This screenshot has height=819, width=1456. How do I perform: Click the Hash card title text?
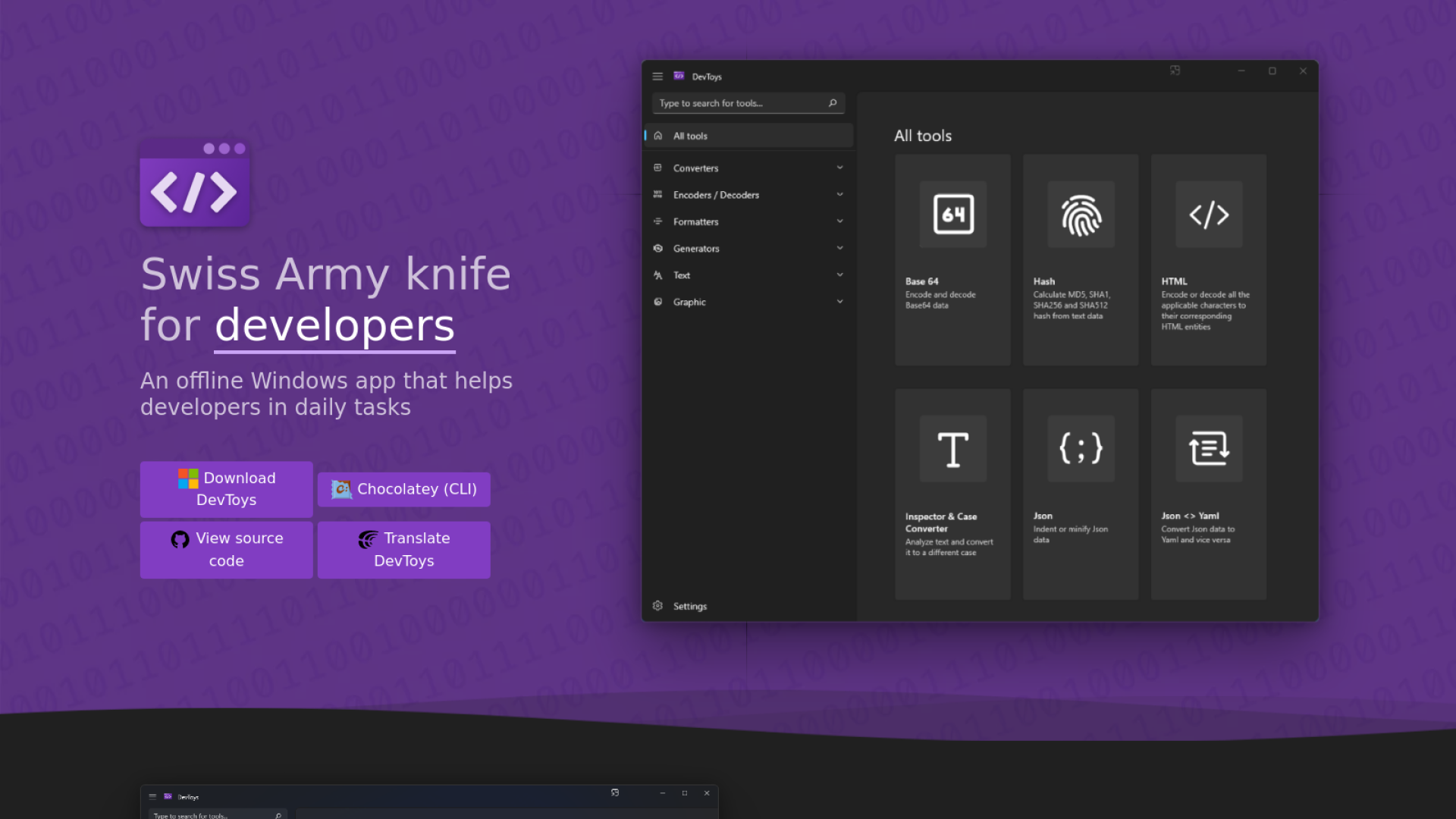pyautogui.click(x=1044, y=281)
